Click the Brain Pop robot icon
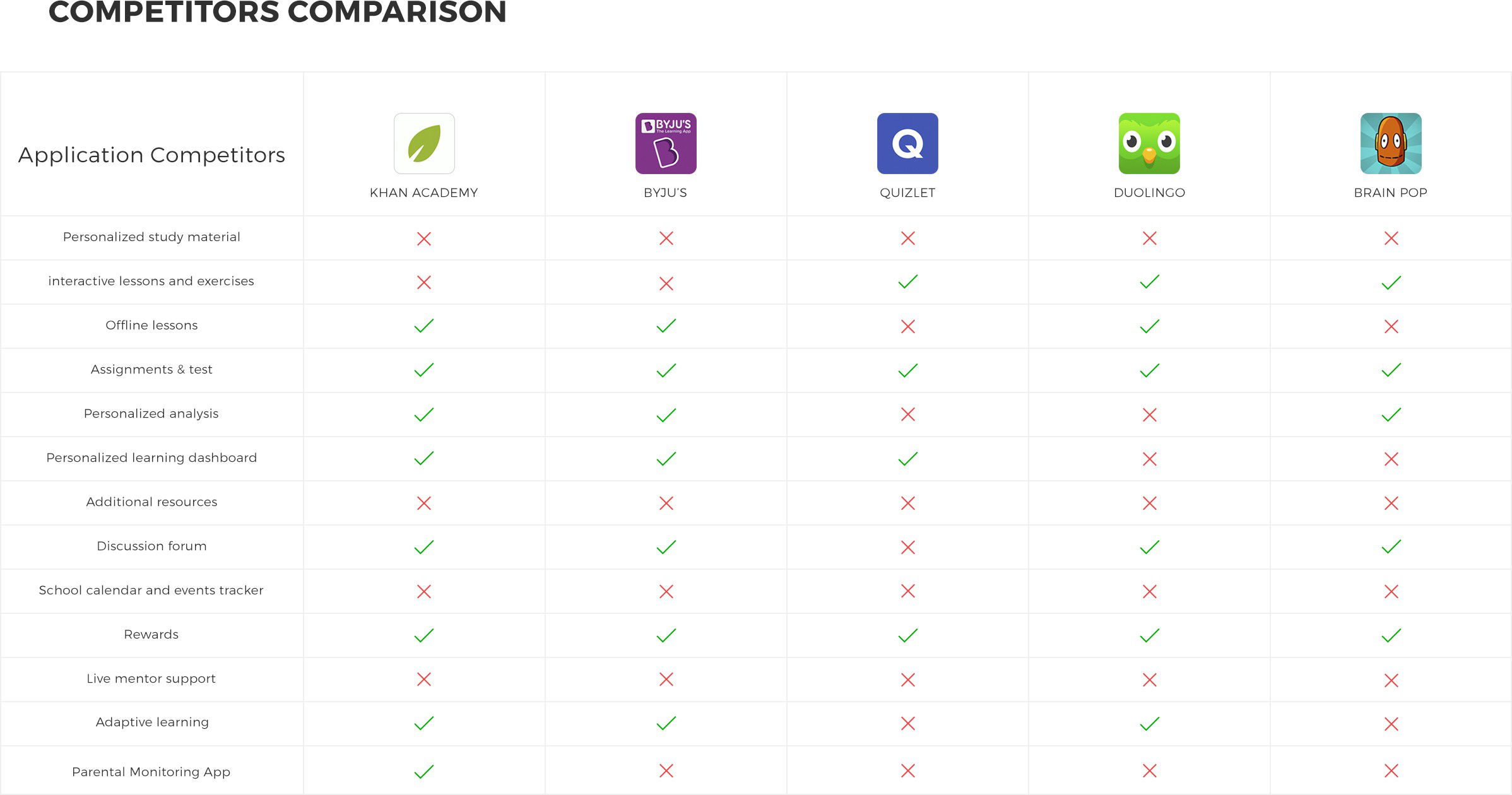Image resolution: width=1512 pixels, height=795 pixels. pyautogui.click(x=1391, y=143)
